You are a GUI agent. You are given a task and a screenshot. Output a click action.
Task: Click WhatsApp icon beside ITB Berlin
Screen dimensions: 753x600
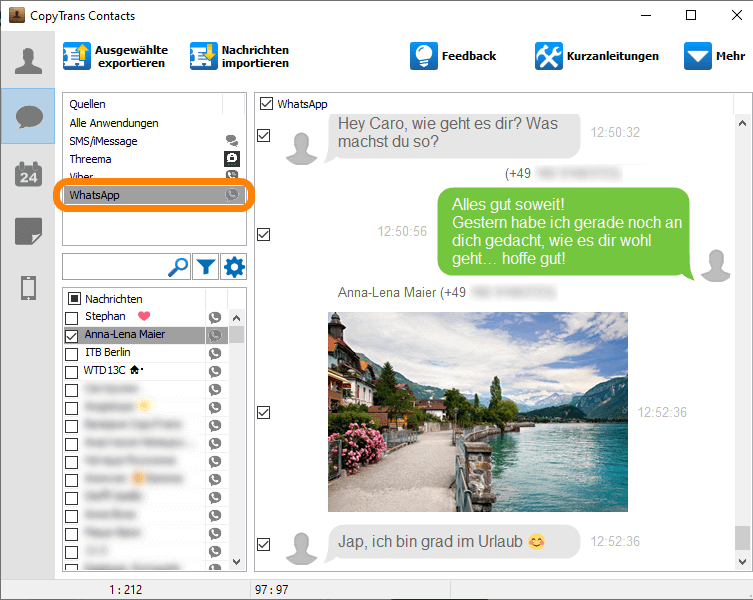coord(215,354)
